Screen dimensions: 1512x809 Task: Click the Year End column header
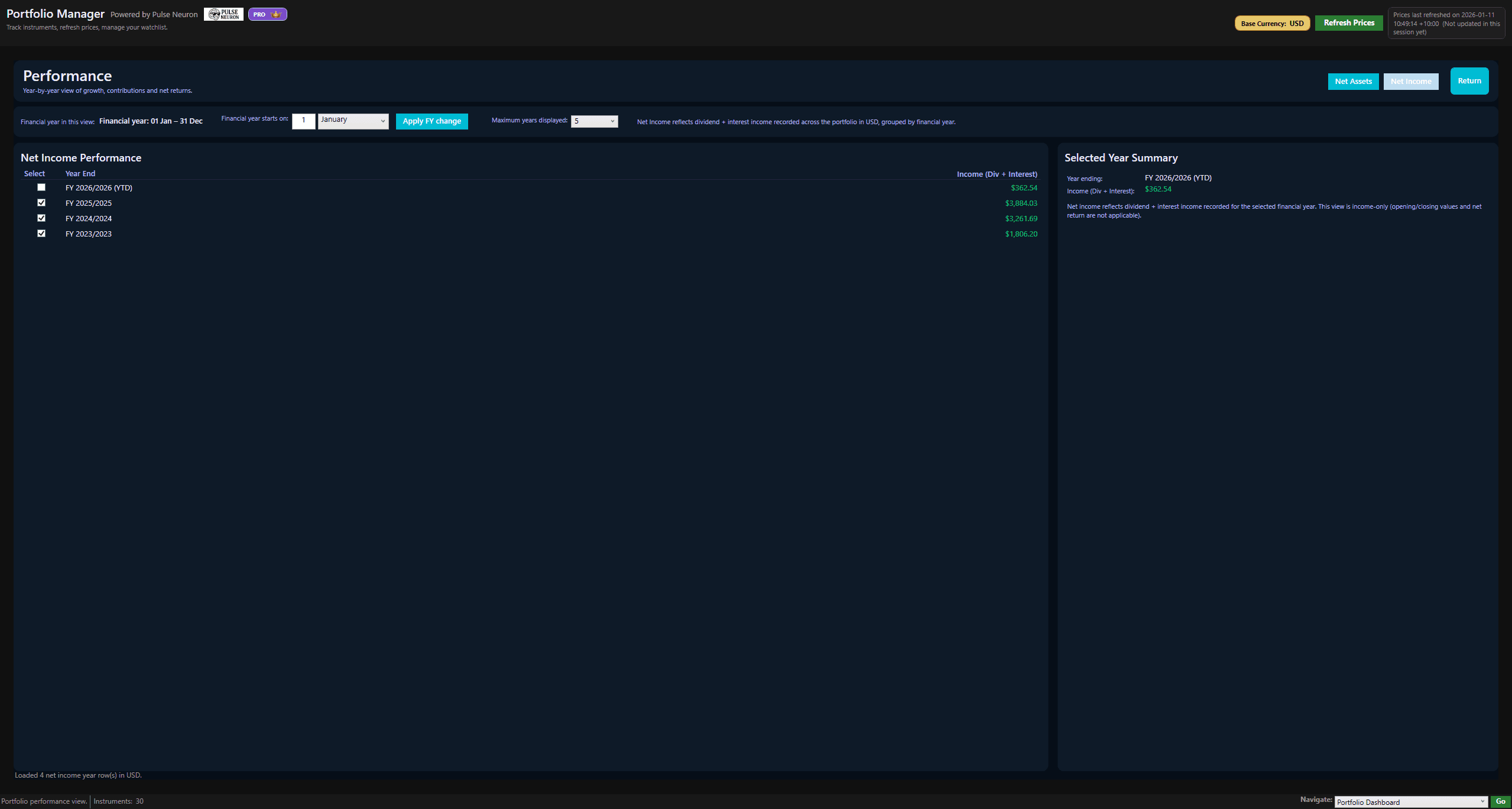[x=80, y=174]
